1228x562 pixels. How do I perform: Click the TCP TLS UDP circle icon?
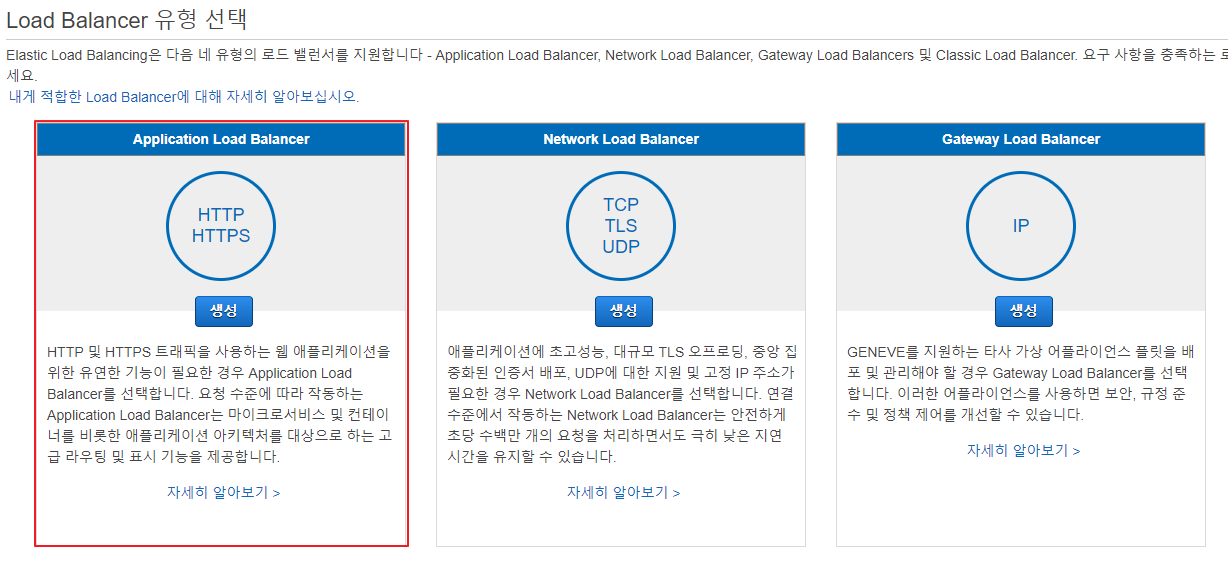pos(621,226)
